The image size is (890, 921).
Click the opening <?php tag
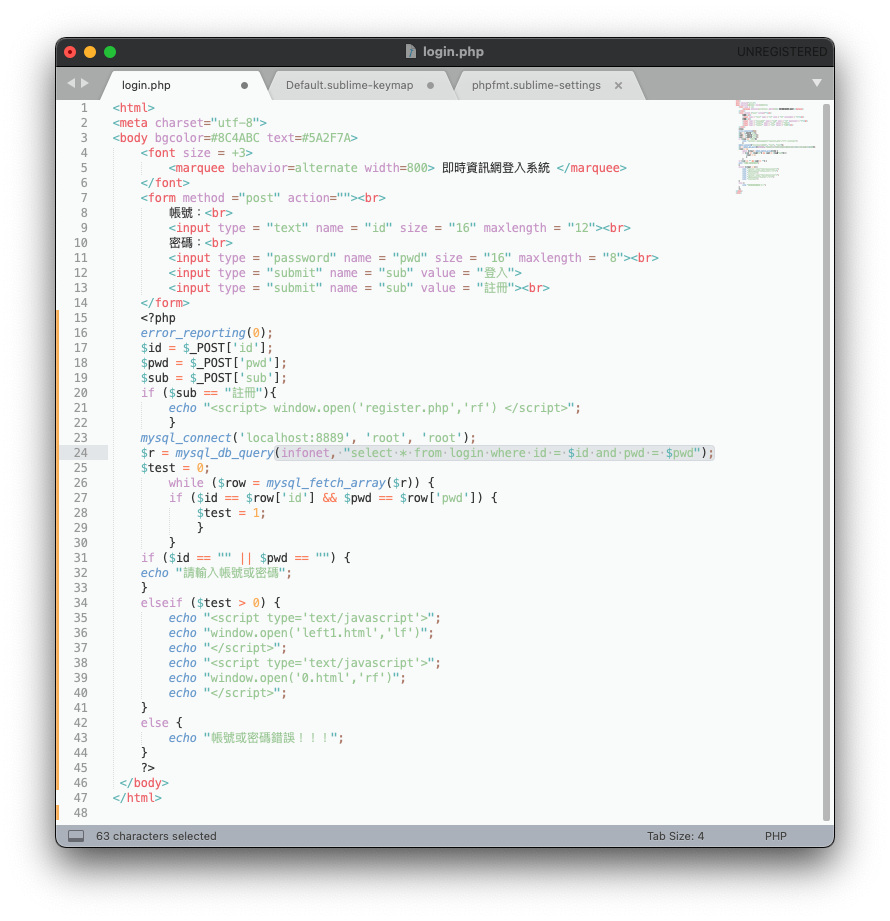click(x=158, y=318)
